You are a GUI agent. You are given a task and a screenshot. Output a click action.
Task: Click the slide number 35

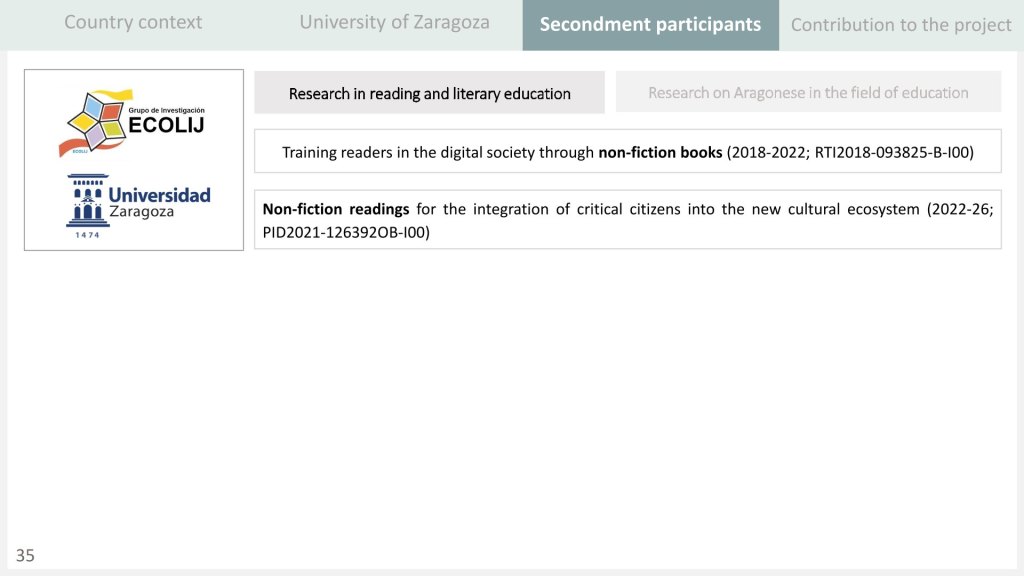[x=25, y=555]
